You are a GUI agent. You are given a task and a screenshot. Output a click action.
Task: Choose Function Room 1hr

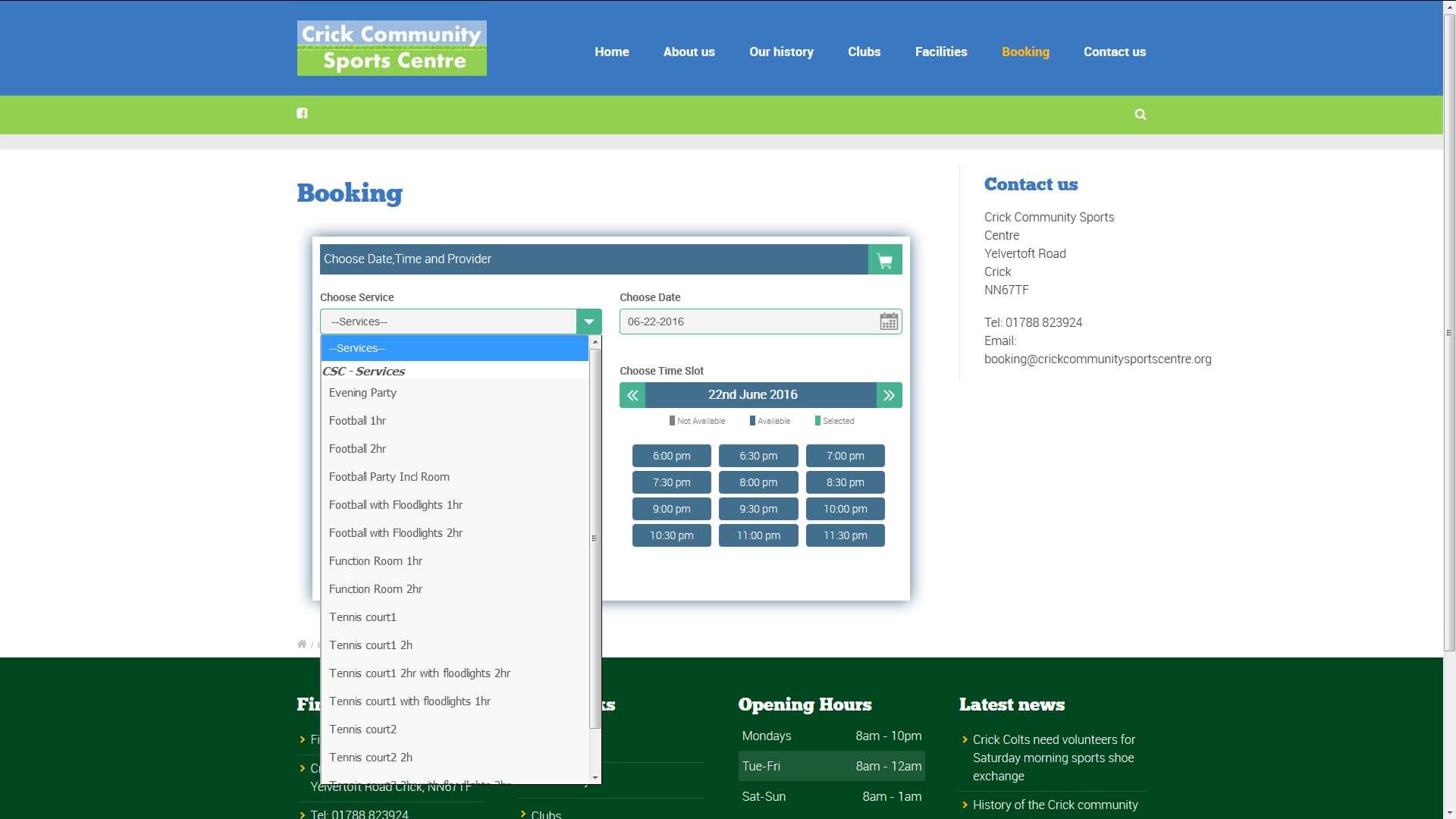pos(454,561)
